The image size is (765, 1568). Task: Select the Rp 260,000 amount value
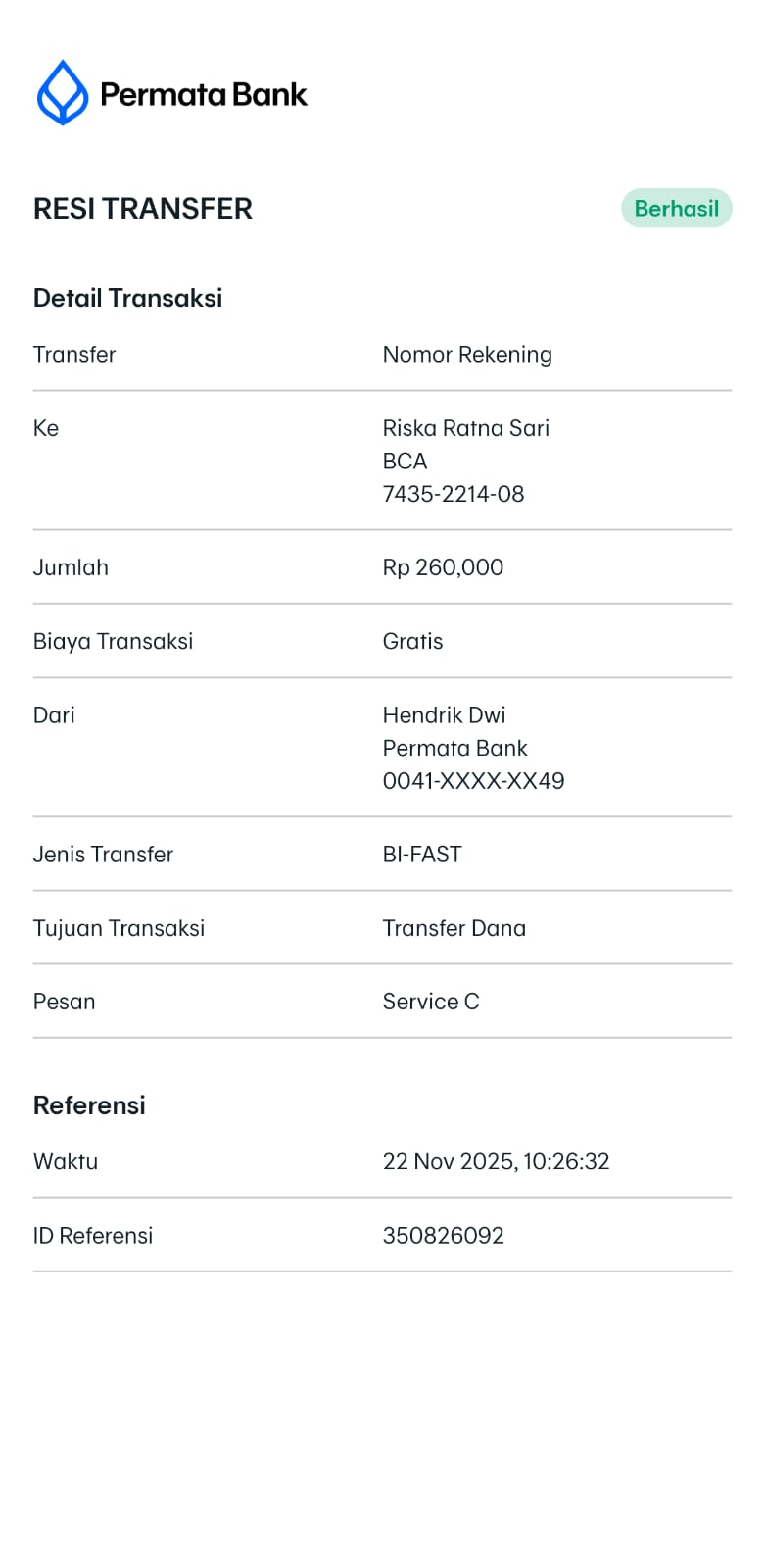tap(443, 567)
